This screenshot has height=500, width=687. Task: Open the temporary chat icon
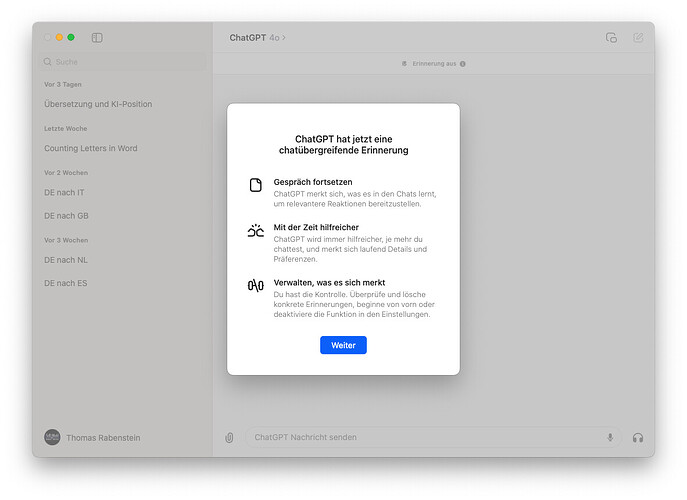click(x=611, y=38)
